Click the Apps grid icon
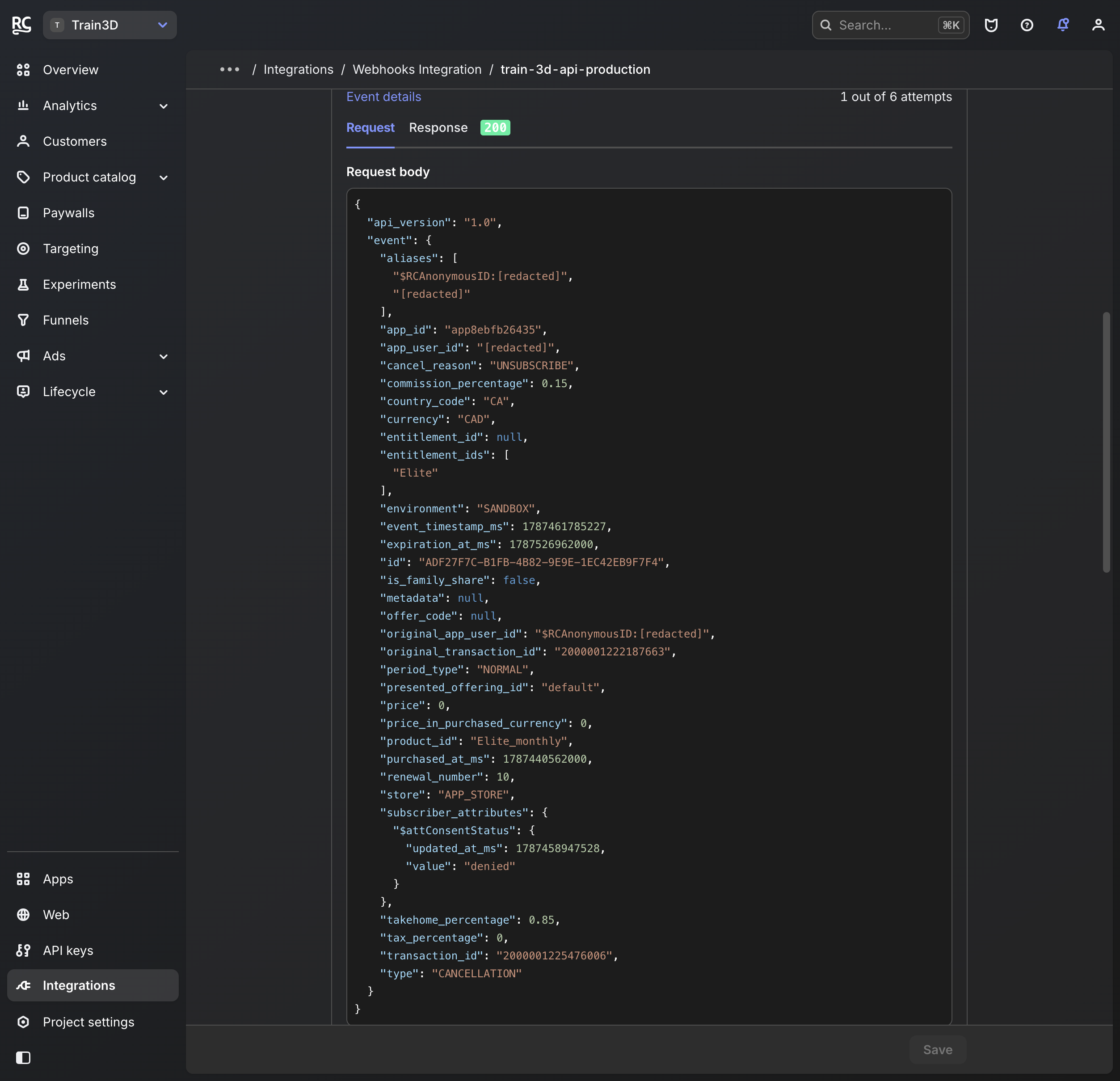Viewport: 1120px width, 1081px height. pyautogui.click(x=23, y=878)
